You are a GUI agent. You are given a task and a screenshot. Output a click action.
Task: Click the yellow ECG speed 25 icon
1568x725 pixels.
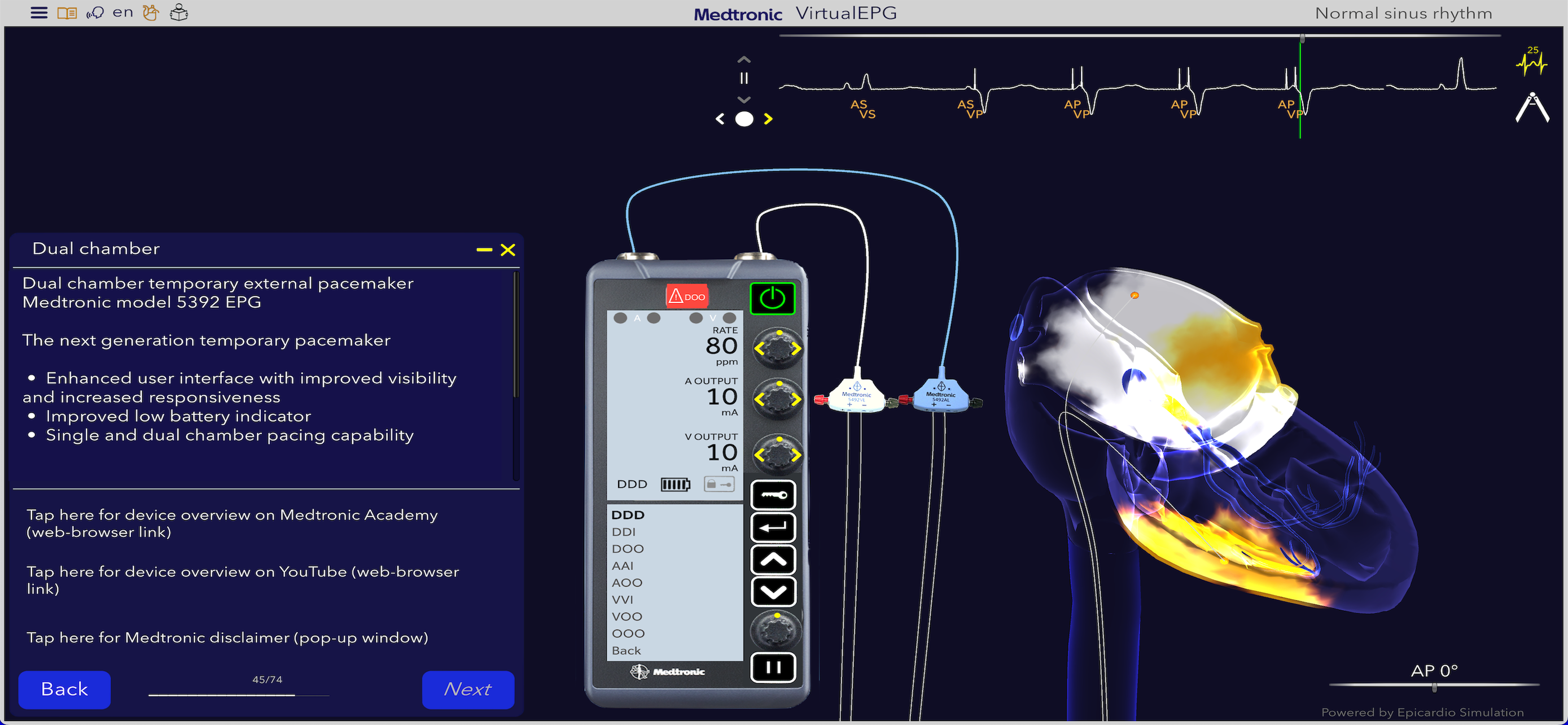pos(1531,61)
